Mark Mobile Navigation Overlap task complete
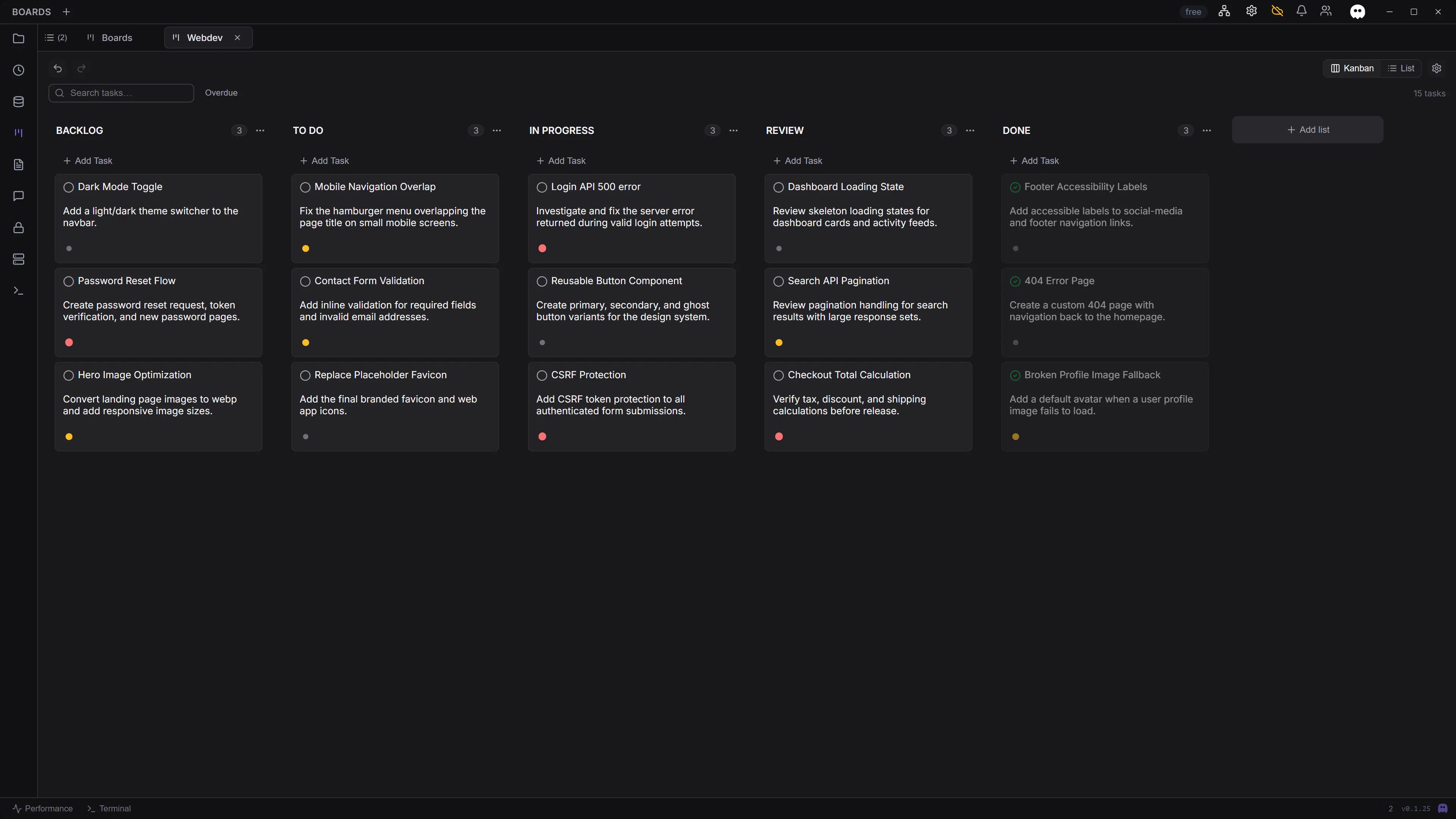The width and height of the screenshot is (1456, 819). coord(305,187)
